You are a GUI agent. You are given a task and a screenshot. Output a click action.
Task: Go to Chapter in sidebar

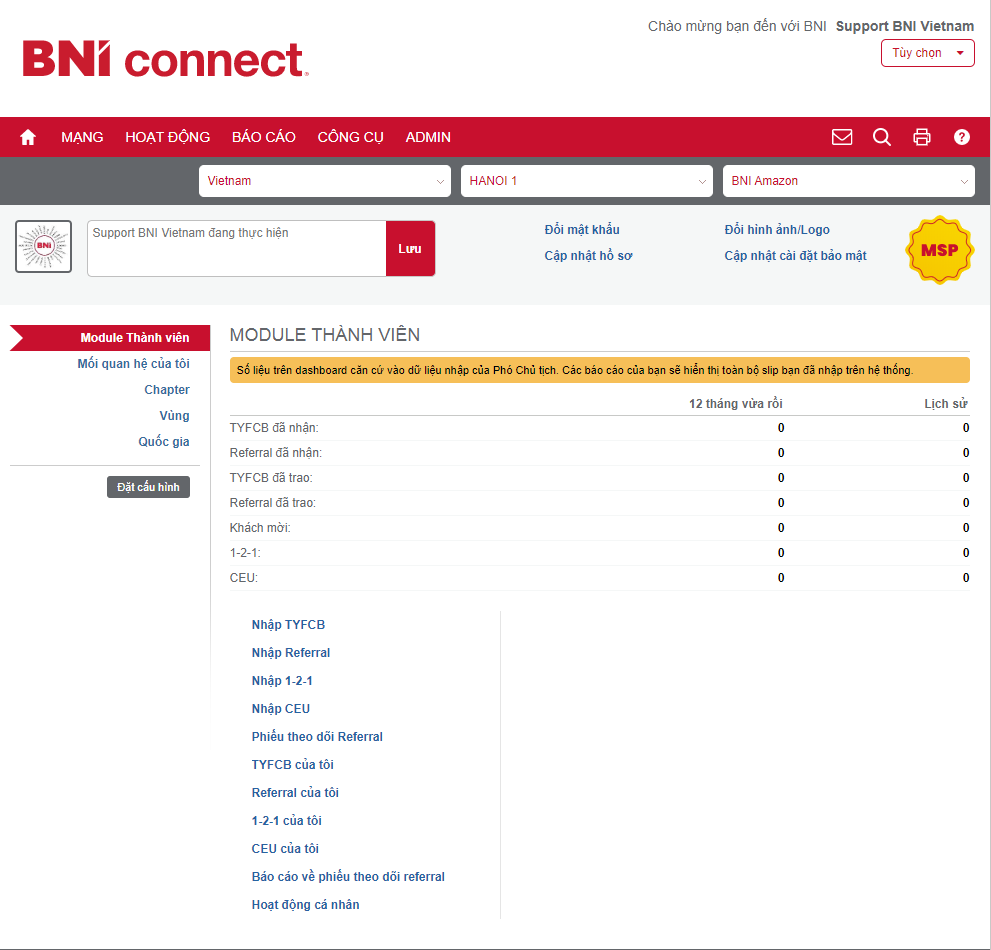[167, 389]
